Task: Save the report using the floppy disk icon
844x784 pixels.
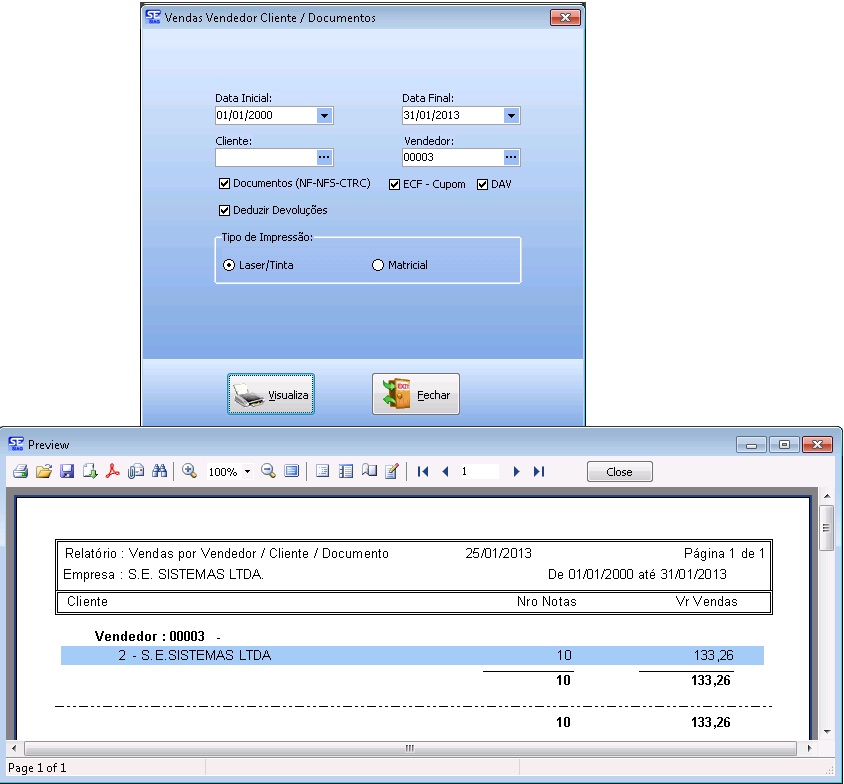Action: pos(67,471)
